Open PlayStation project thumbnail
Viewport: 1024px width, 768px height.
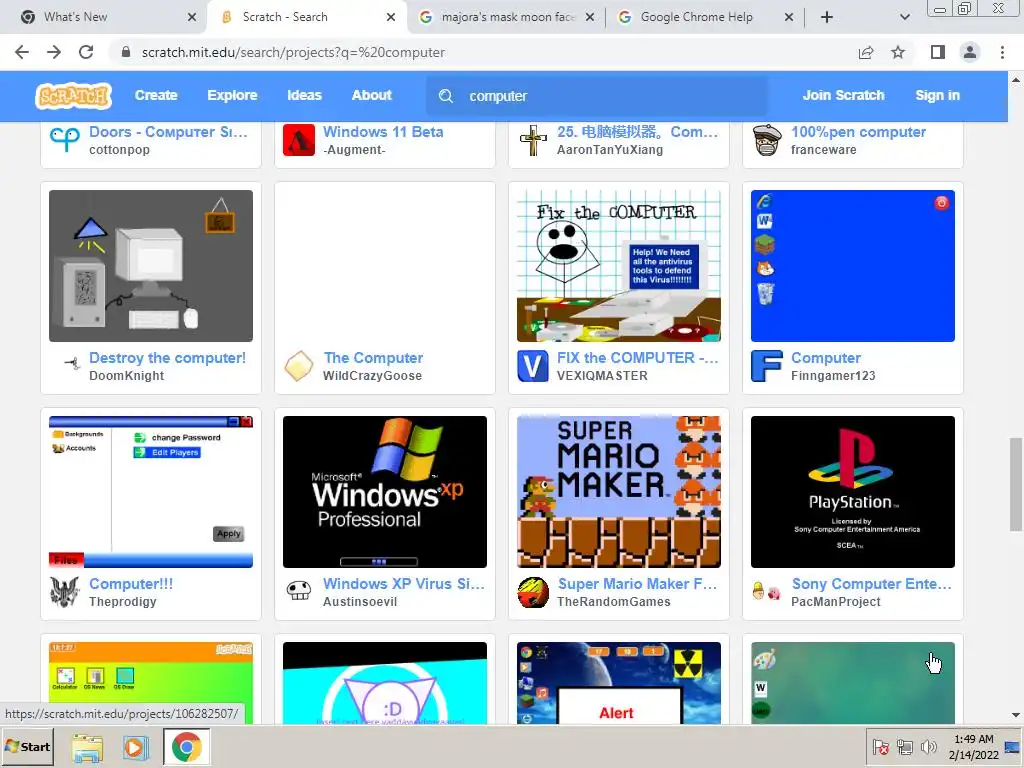point(852,492)
